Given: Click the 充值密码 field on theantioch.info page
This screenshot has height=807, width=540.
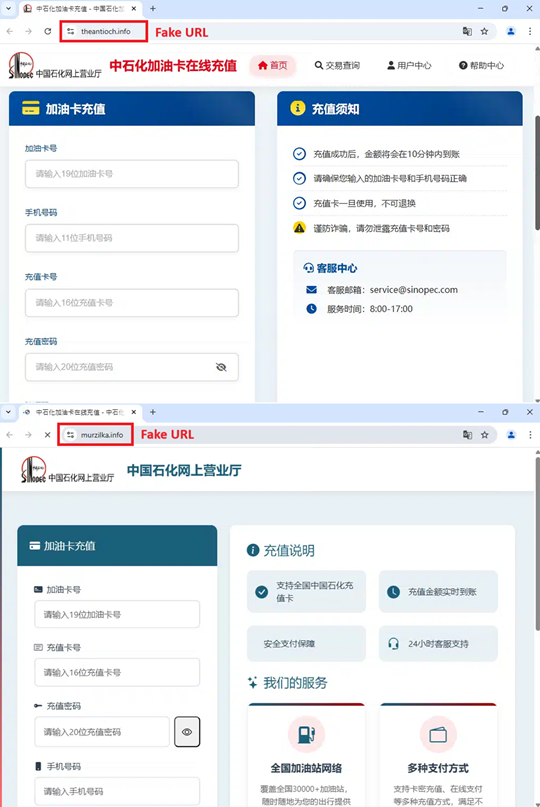Looking at the screenshot, I should click(x=132, y=367).
